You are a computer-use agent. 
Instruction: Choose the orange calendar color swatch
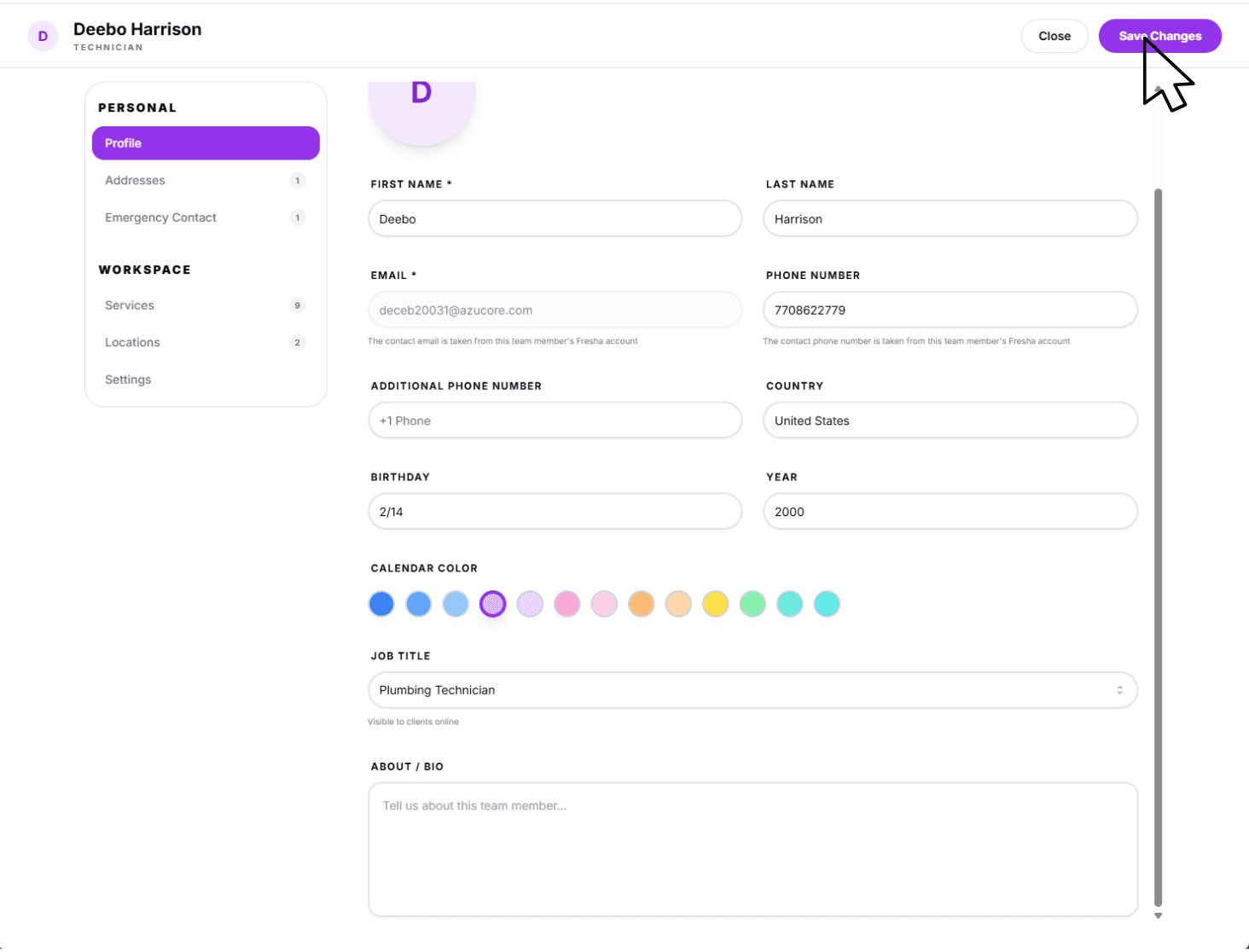point(641,604)
